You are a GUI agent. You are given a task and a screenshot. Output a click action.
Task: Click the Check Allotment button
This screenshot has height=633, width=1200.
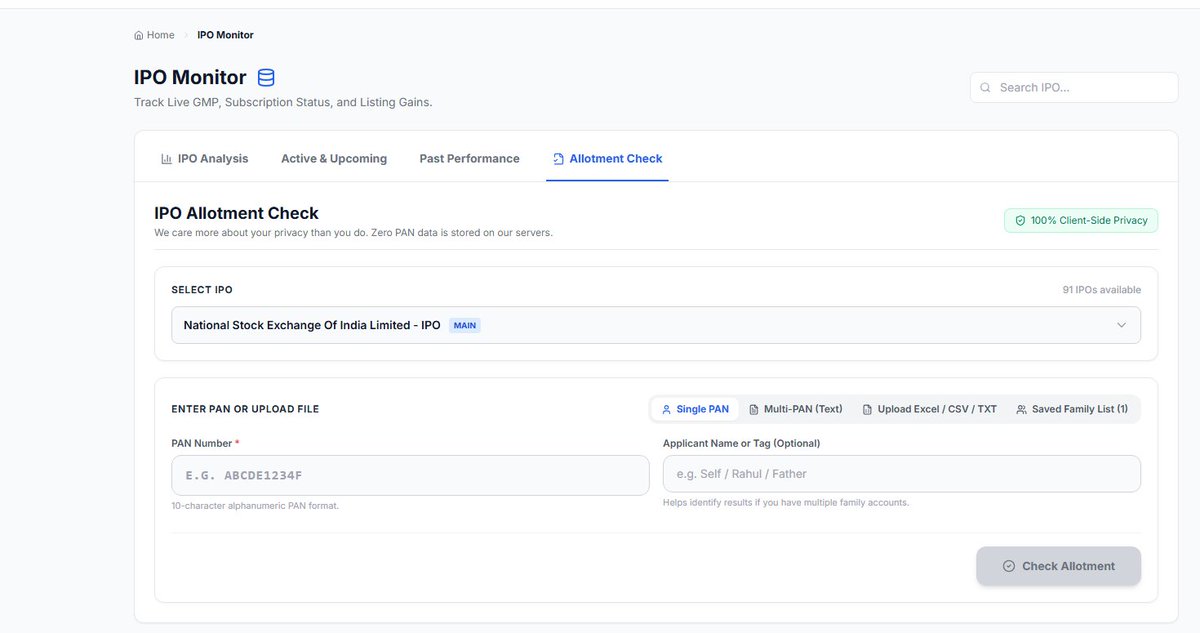[x=1059, y=566]
